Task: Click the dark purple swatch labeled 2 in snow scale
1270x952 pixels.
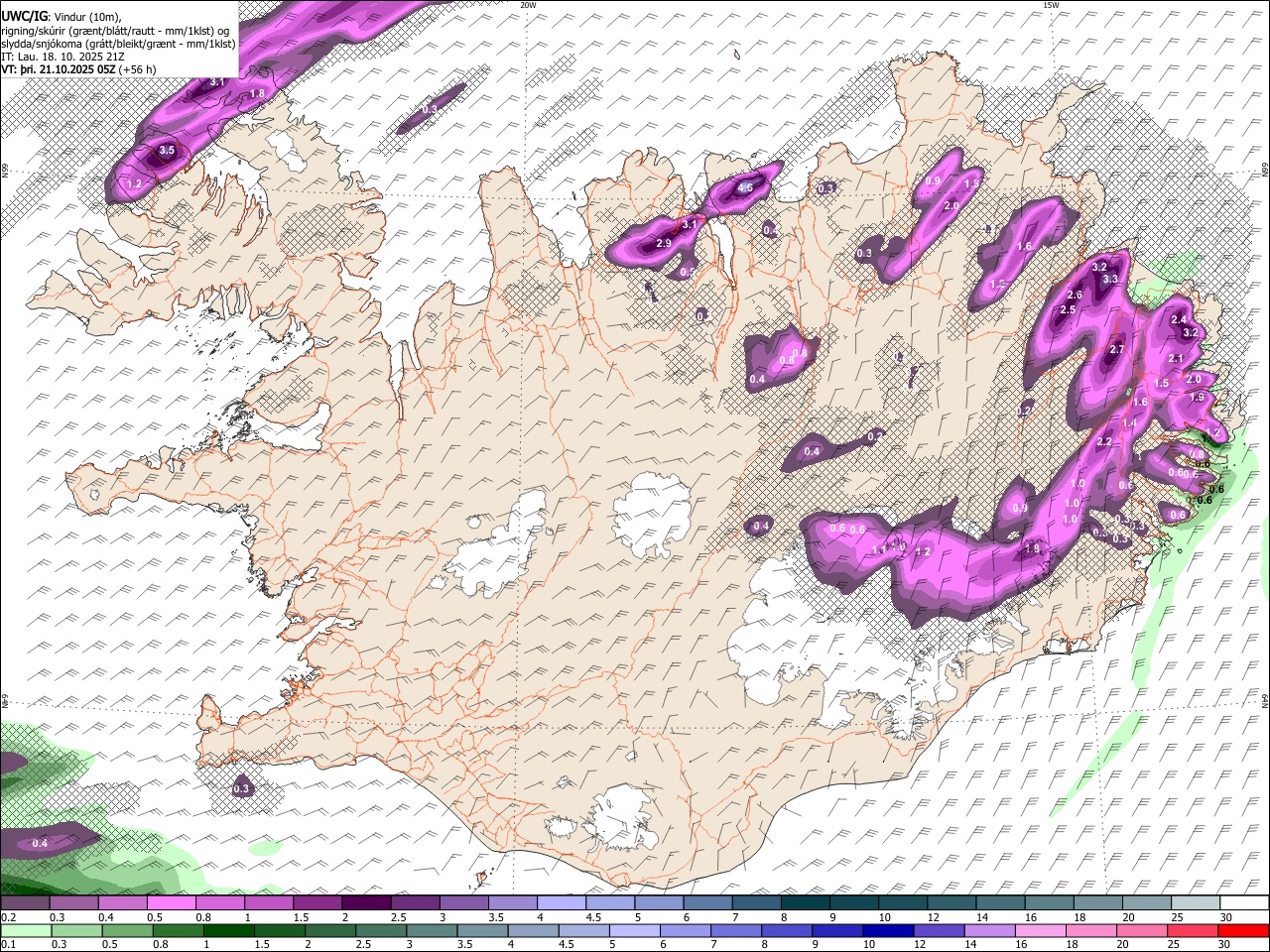Action: 366,903
